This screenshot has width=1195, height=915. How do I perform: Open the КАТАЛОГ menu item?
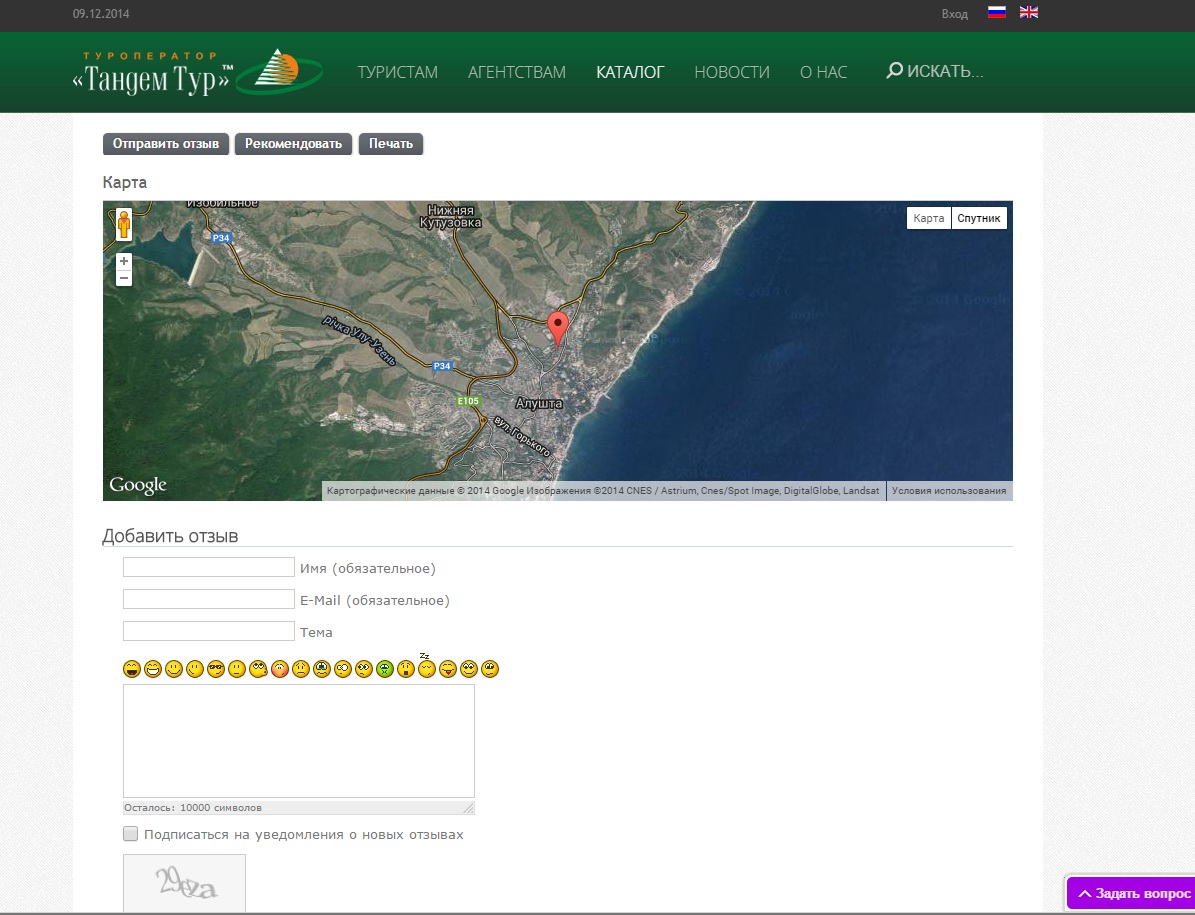pyautogui.click(x=630, y=72)
